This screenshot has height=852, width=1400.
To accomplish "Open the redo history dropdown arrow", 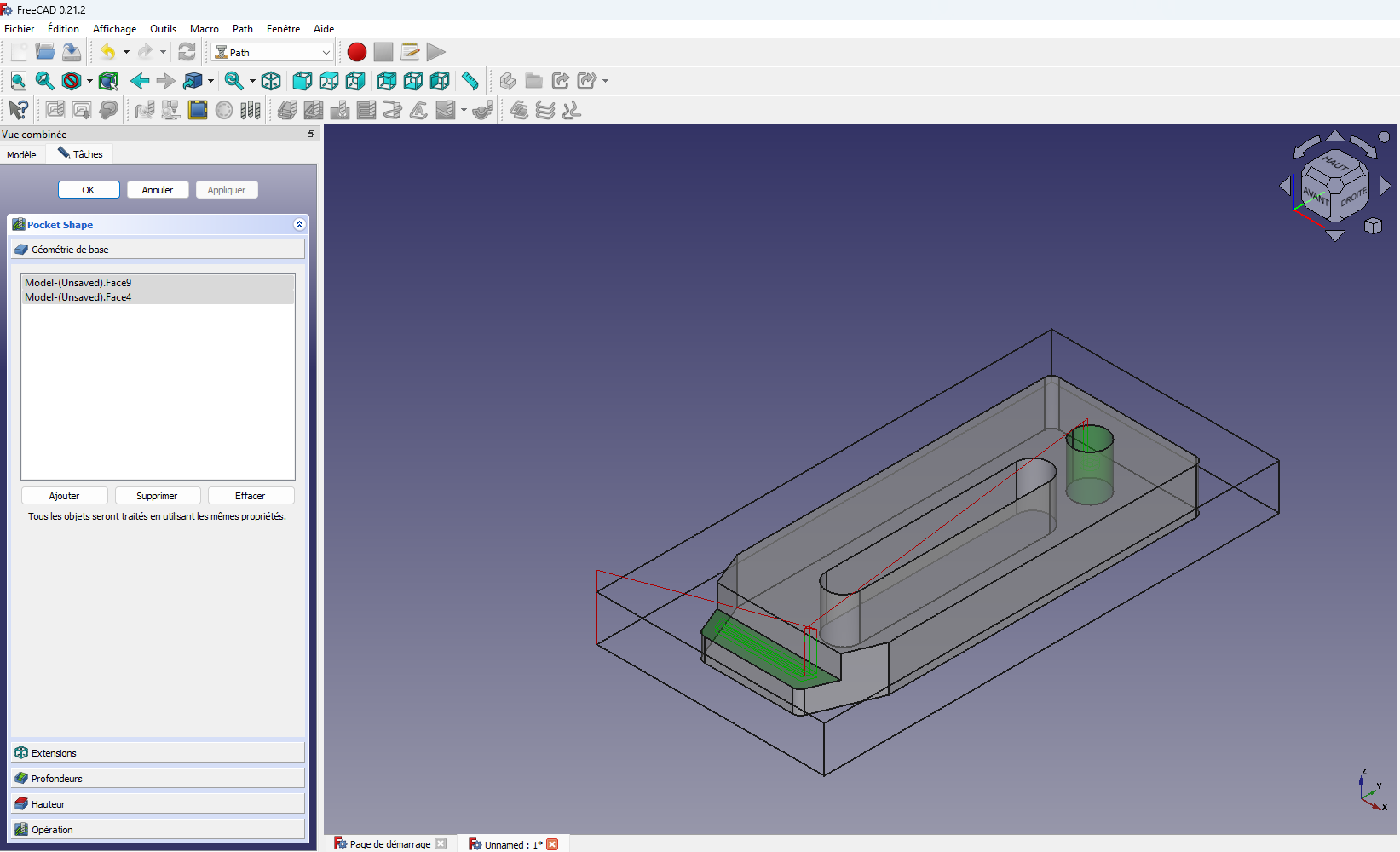I will pos(163,52).
